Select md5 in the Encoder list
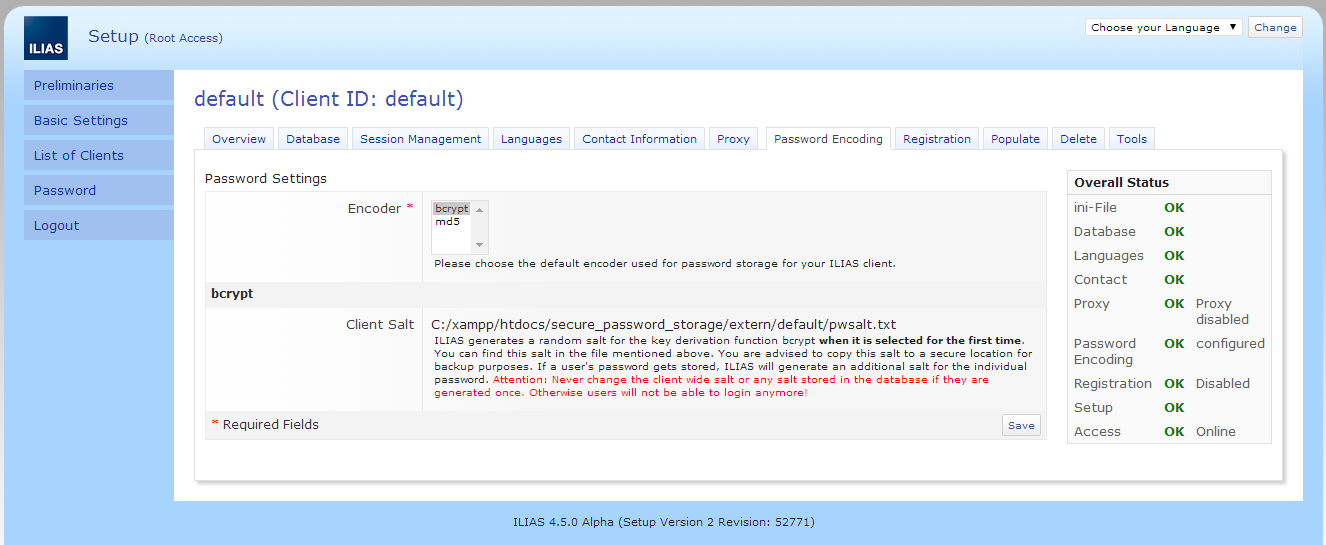 coord(447,222)
